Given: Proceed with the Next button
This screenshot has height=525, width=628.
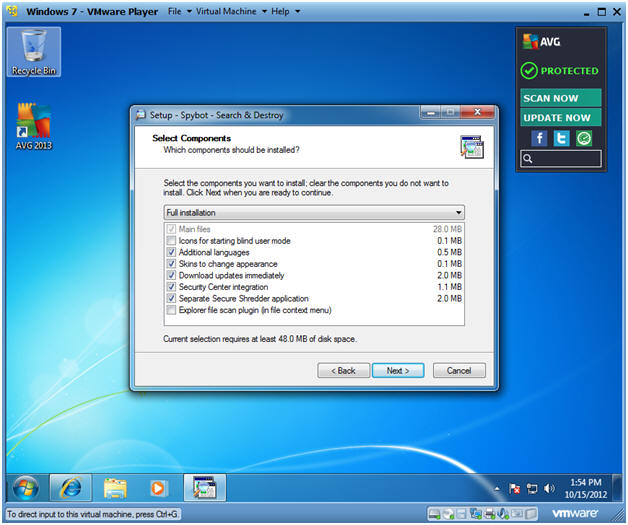Looking at the screenshot, I should click(398, 371).
